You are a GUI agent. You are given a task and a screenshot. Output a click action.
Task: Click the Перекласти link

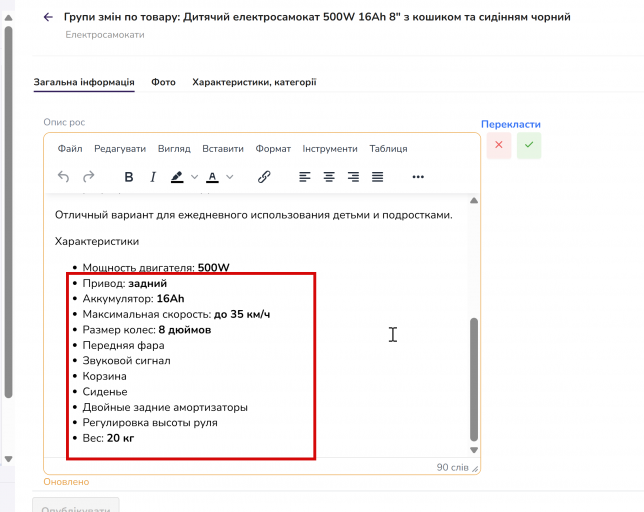[511, 124]
